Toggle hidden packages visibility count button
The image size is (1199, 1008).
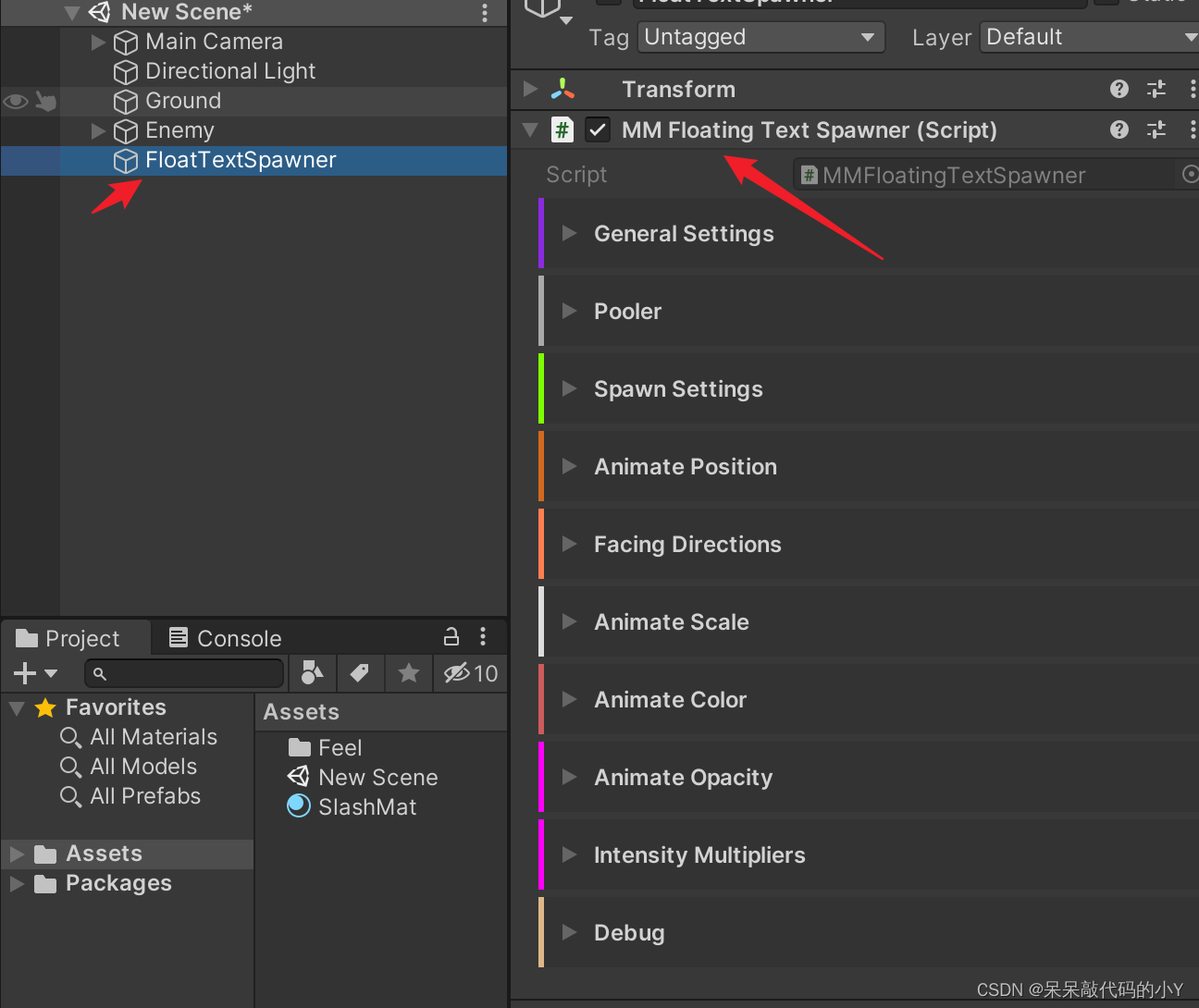(x=470, y=672)
